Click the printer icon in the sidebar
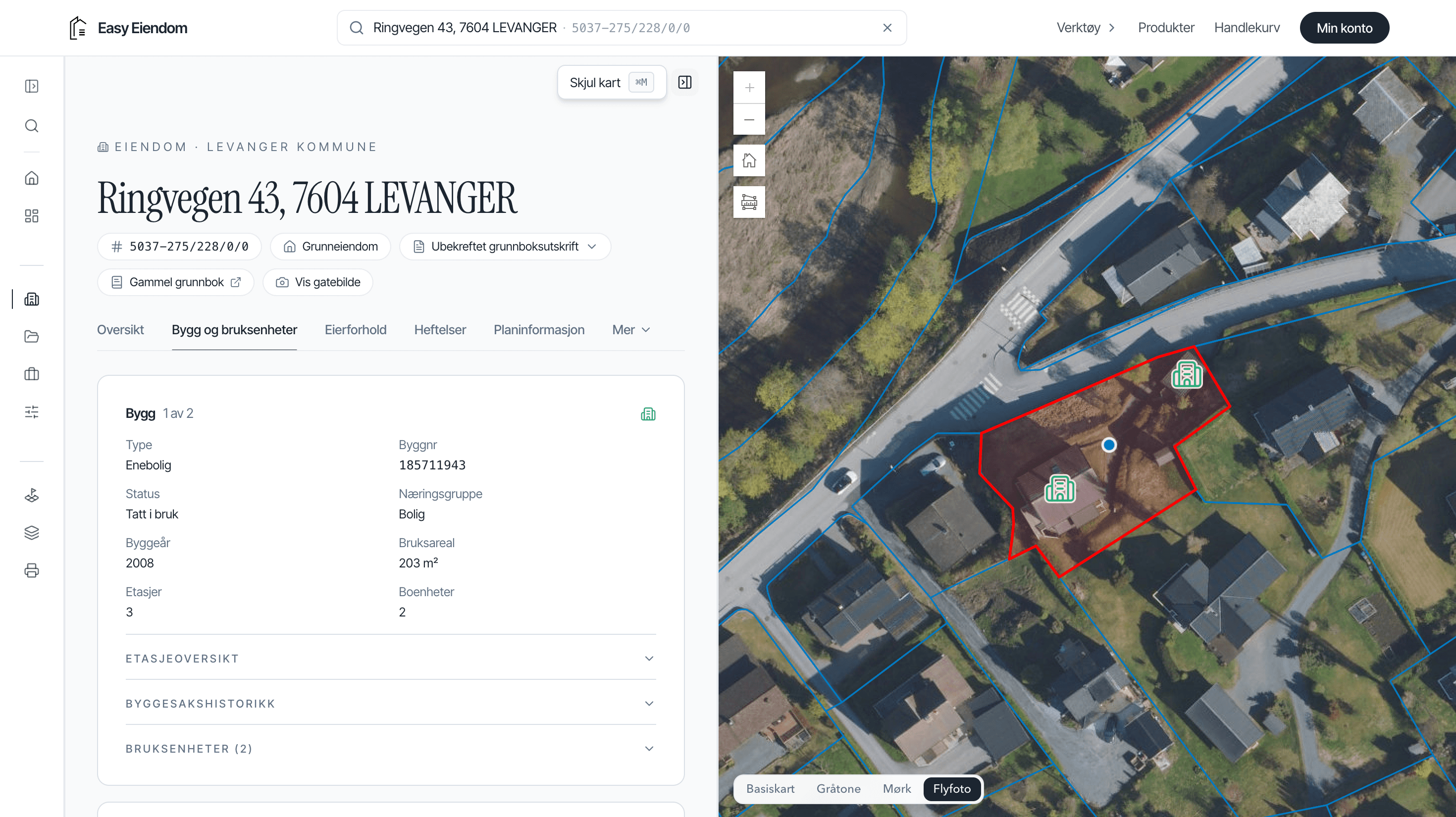Image resolution: width=1456 pixels, height=817 pixels. click(x=32, y=570)
